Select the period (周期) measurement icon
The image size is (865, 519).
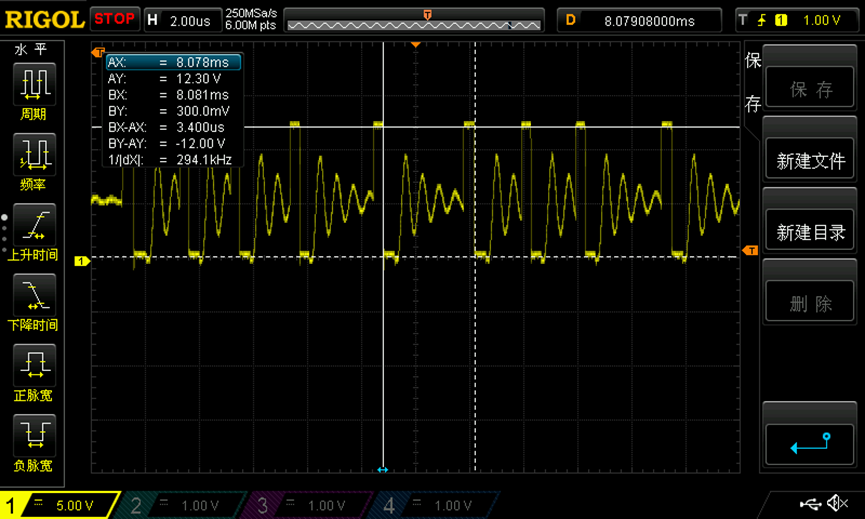click(34, 84)
